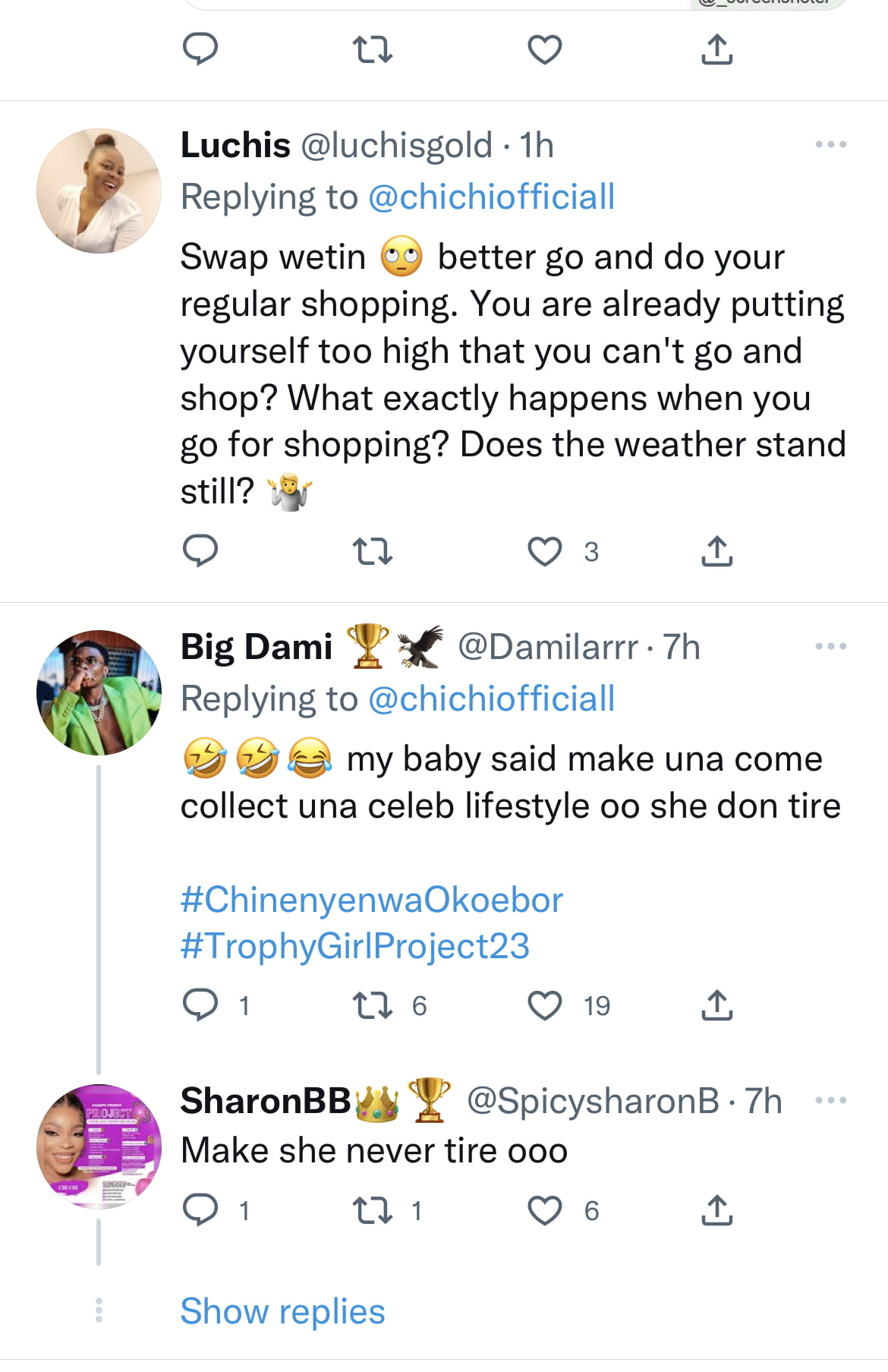This screenshot has width=888, height=1372.
Task: Like Luchis's tweet with heart icon
Action: [x=545, y=552]
